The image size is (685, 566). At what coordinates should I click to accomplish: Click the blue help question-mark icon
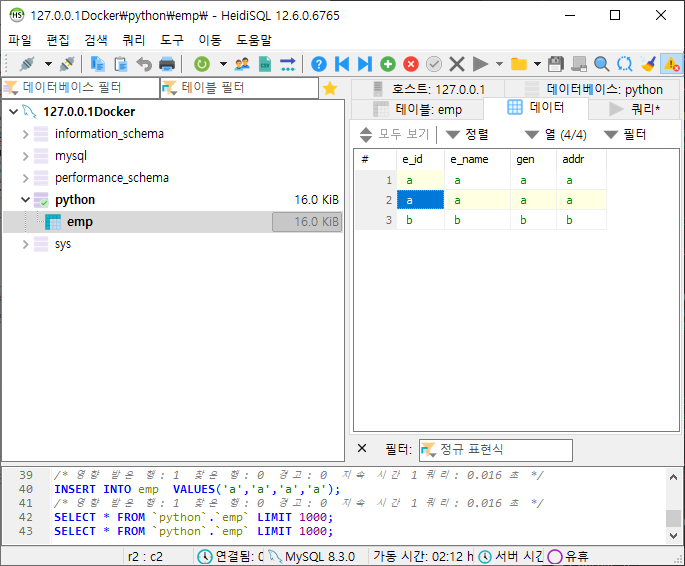pyautogui.click(x=319, y=64)
